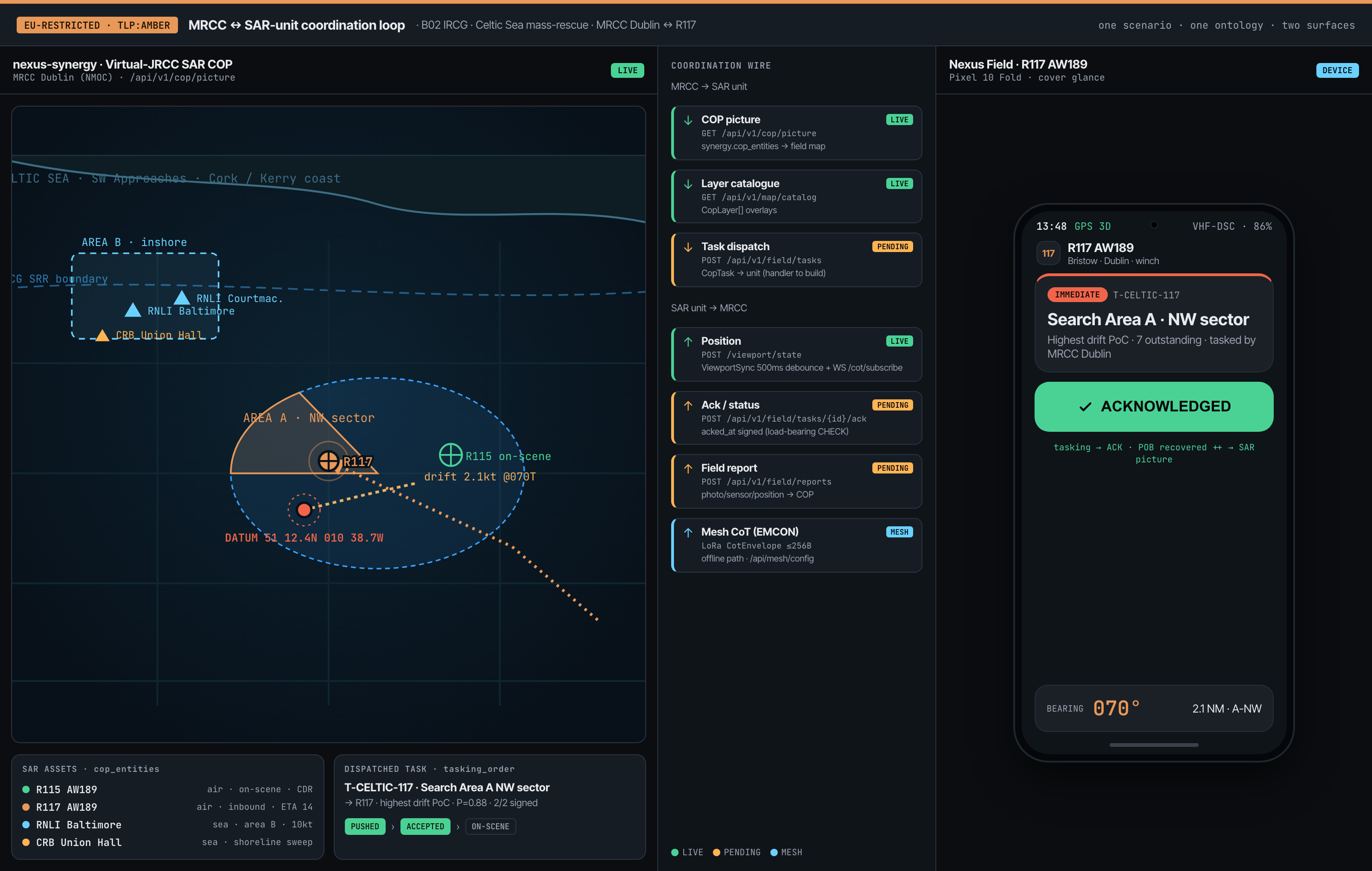
Task: Select the RNLI Baltimore asset row
Action: click(x=167, y=825)
